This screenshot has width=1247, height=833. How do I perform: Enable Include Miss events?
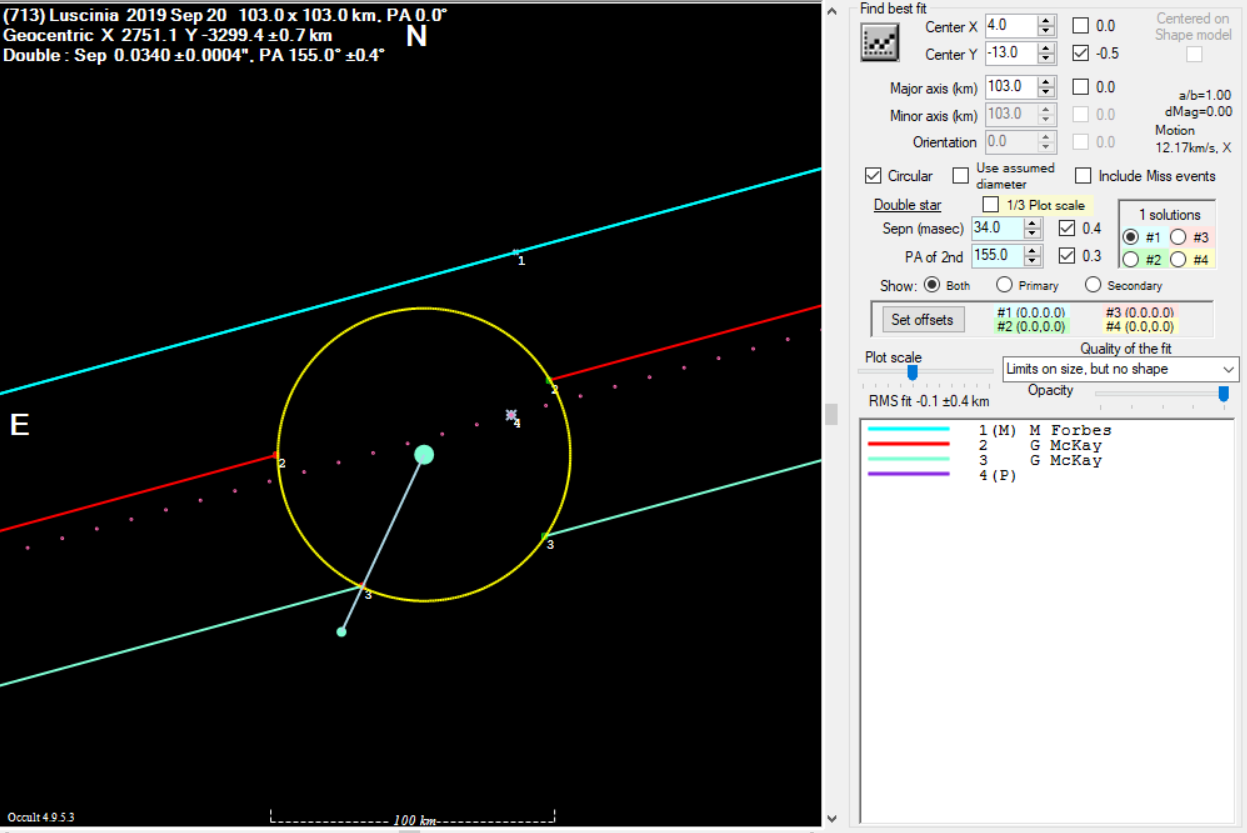[x=1083, y=176]
